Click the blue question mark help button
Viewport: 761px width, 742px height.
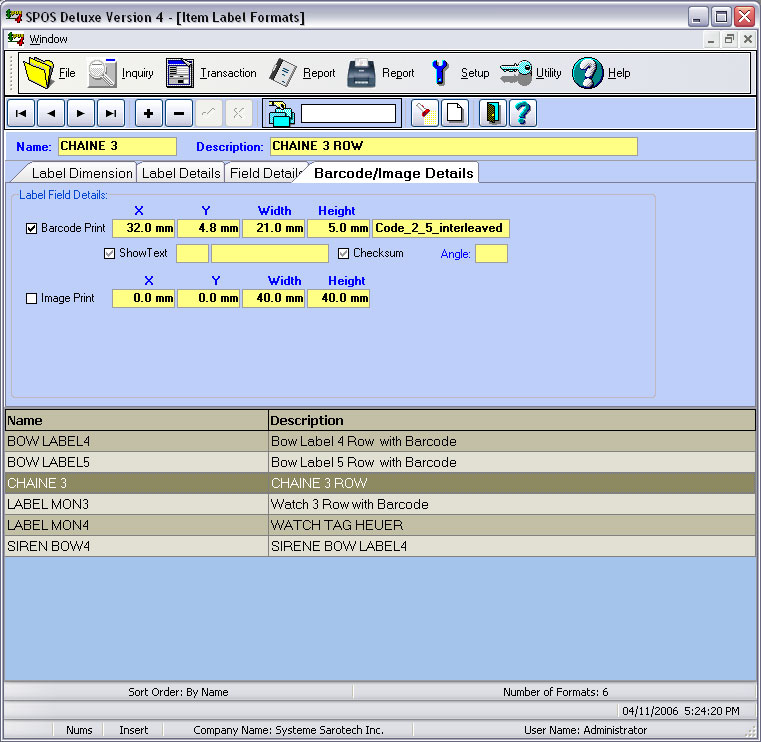point(523,114)
